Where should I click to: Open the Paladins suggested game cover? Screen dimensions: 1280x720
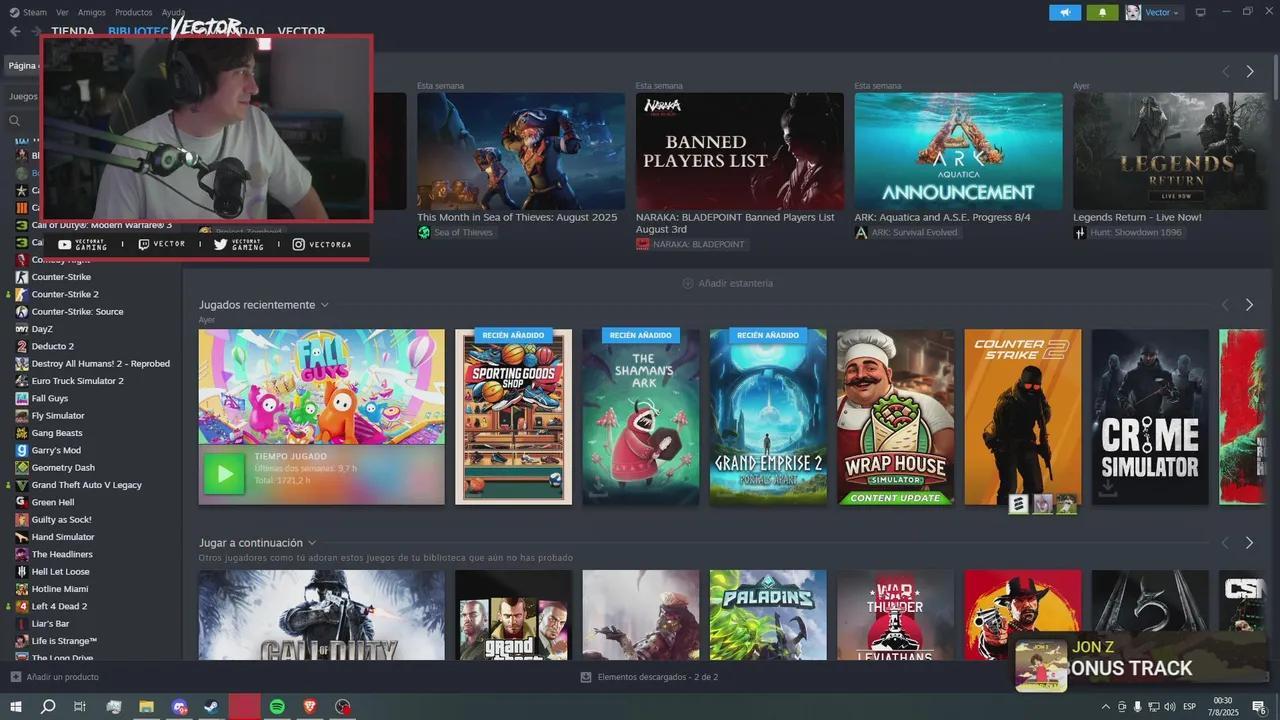[x=768, y=615]
